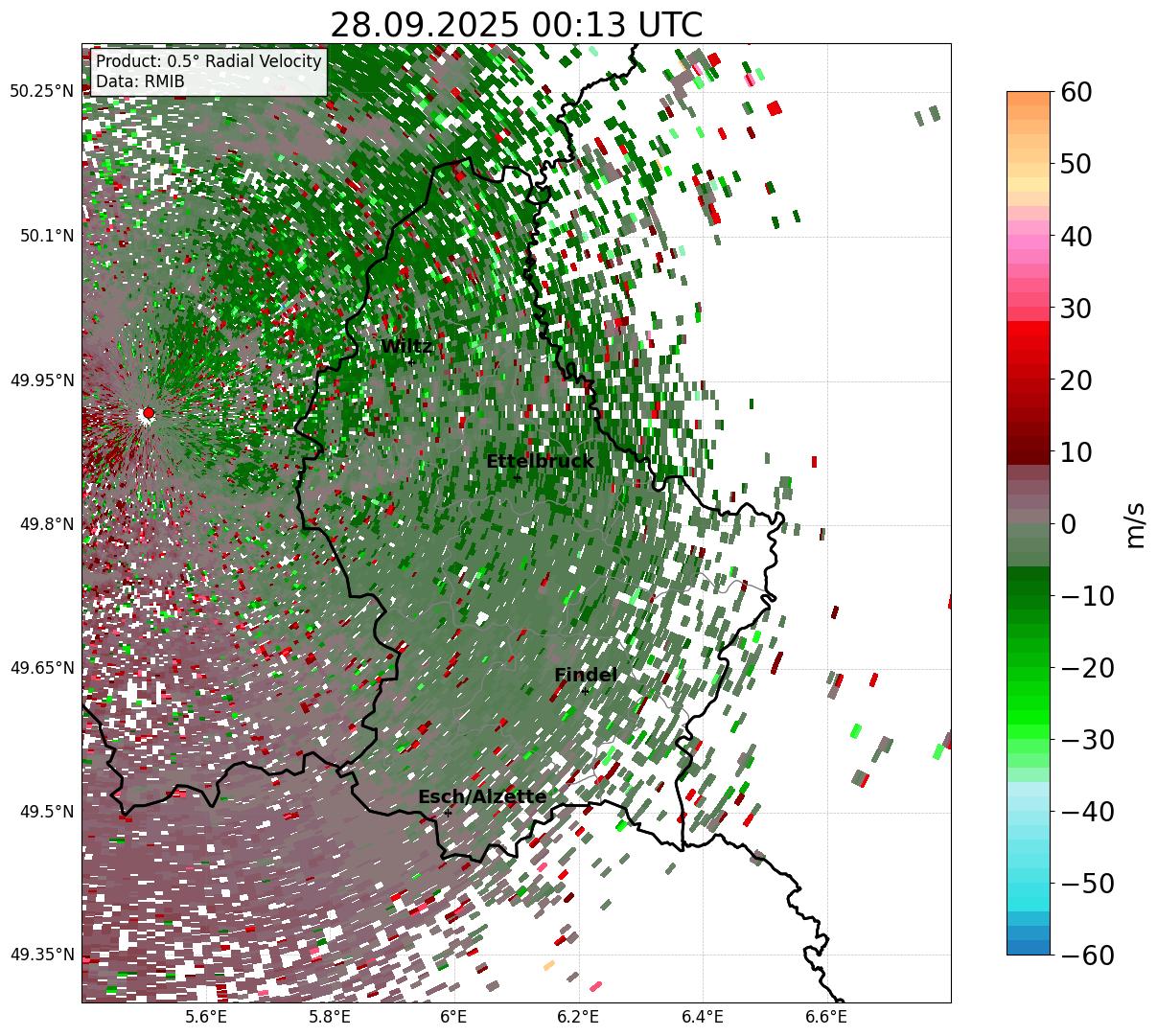Pick the bright red colorbar band near 25

[x=1029, y=343]
